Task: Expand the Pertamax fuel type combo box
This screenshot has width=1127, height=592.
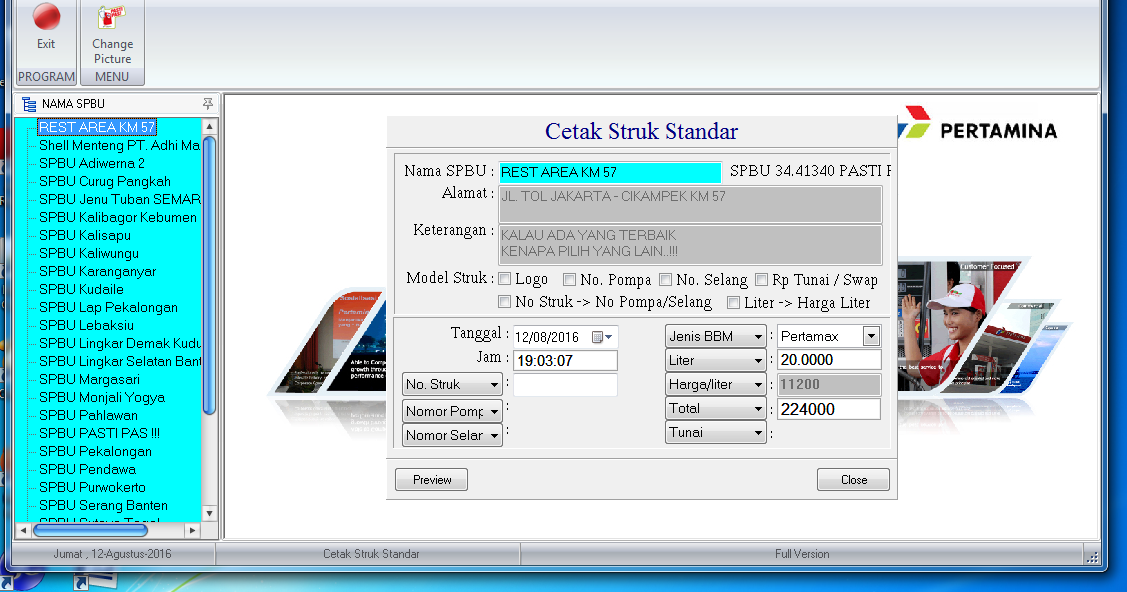Action: (x=871, y=336)
